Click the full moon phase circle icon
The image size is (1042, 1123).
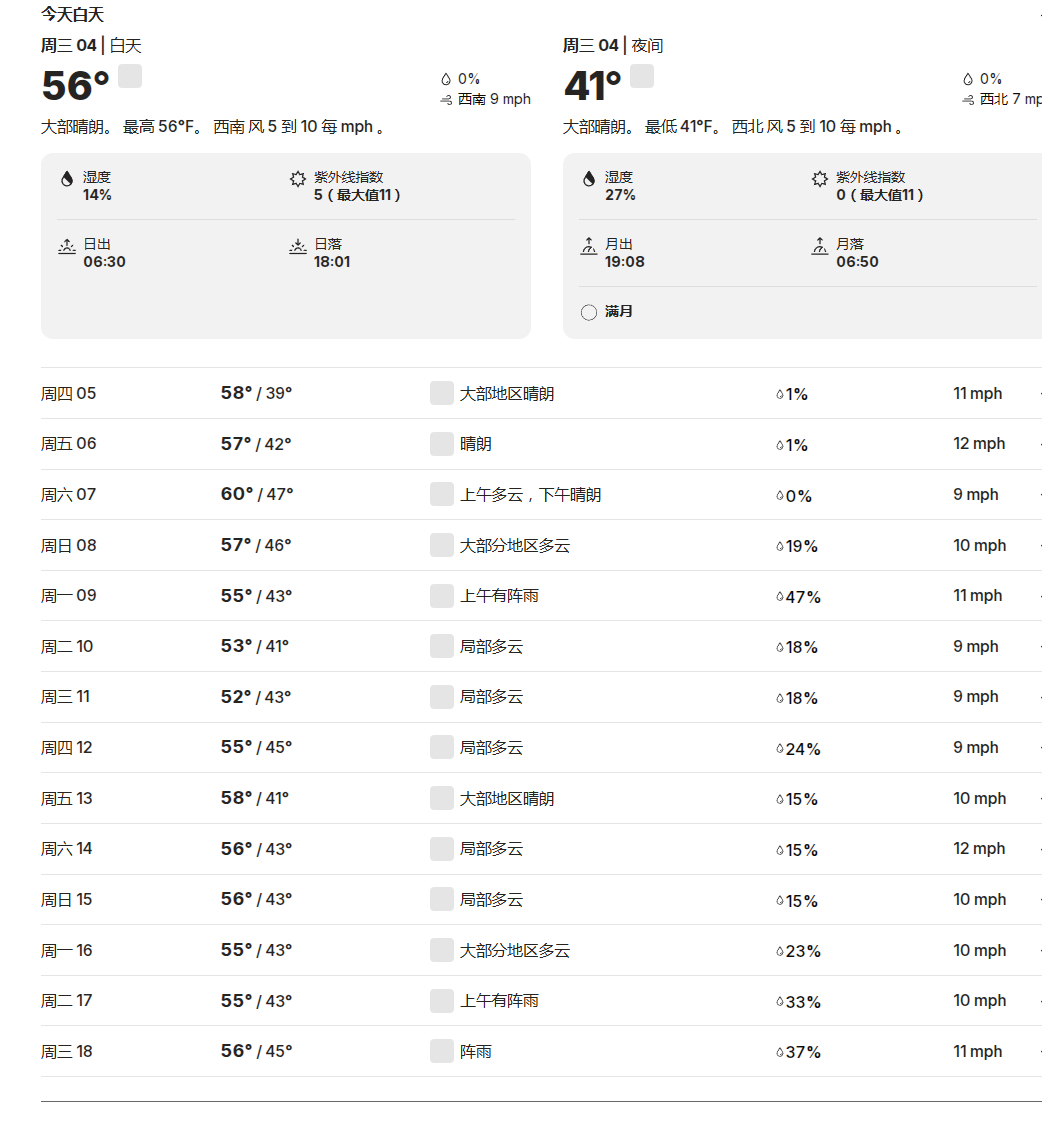pyautogui.click(x=589, y=313)
